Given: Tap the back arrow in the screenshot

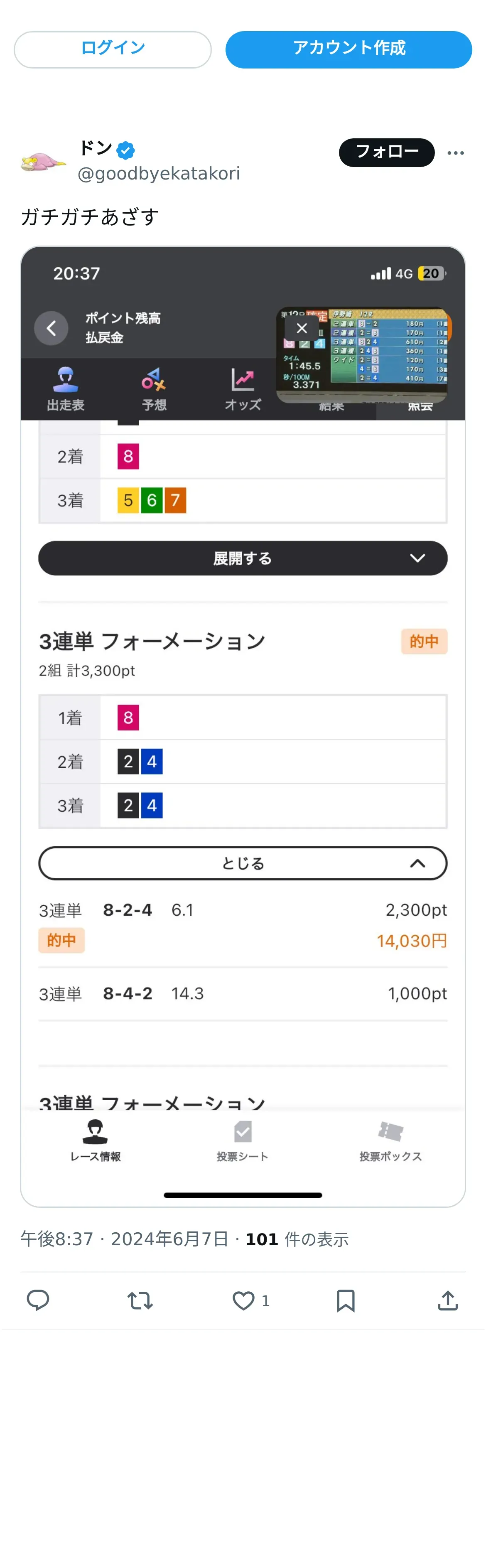Looking at the screenshot, I should click(51, 328).
